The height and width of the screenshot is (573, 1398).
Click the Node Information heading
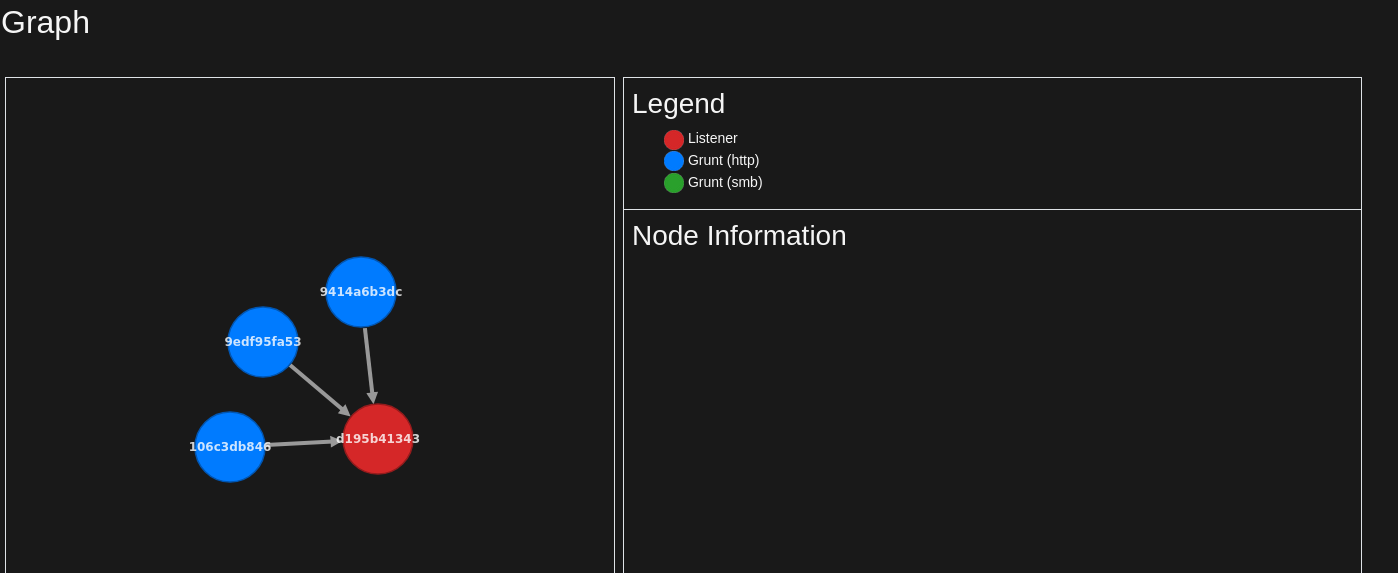[x=739, y=236]
